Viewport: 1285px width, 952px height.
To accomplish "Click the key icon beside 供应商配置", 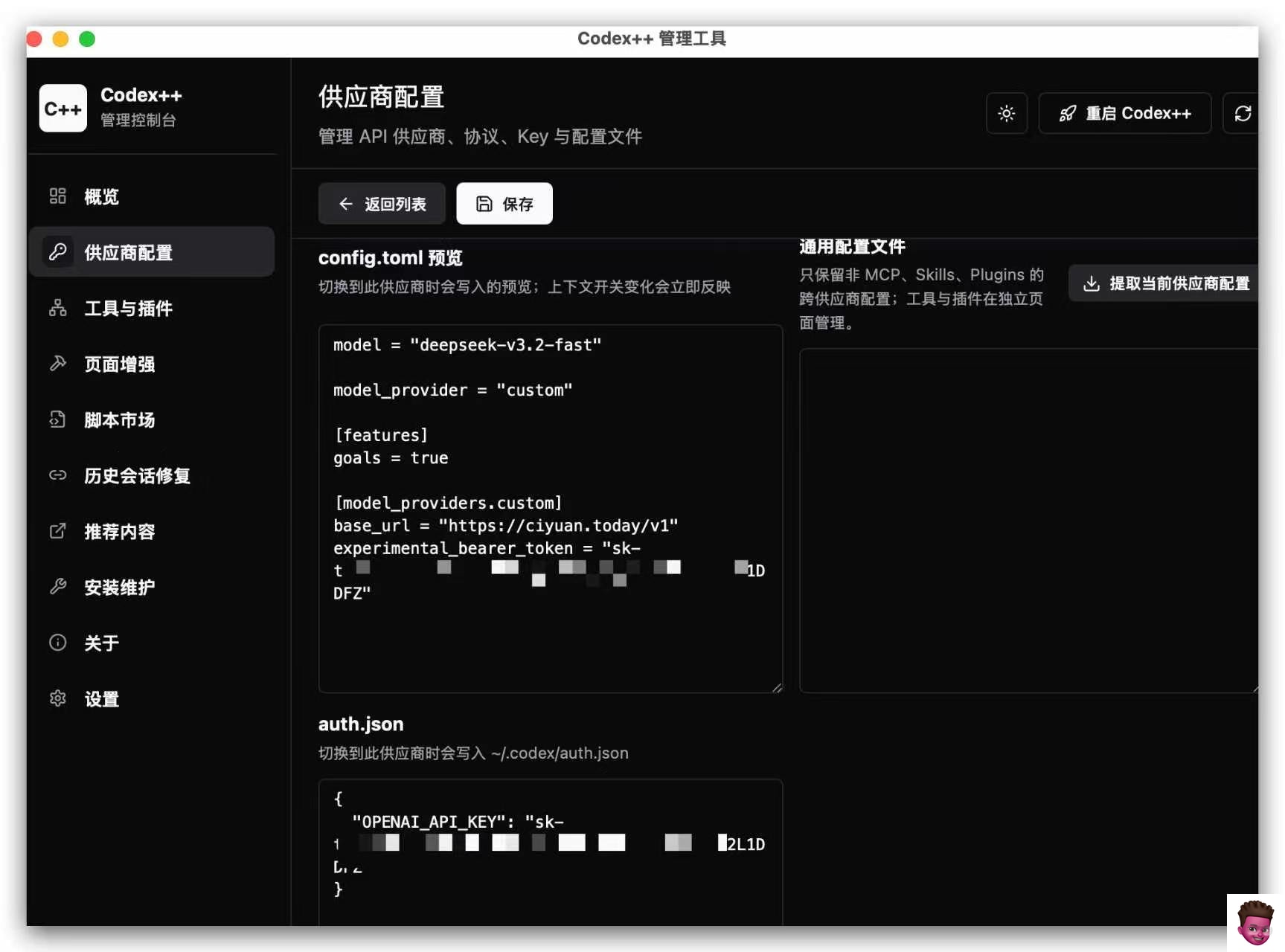I will (x=58, y=252).
